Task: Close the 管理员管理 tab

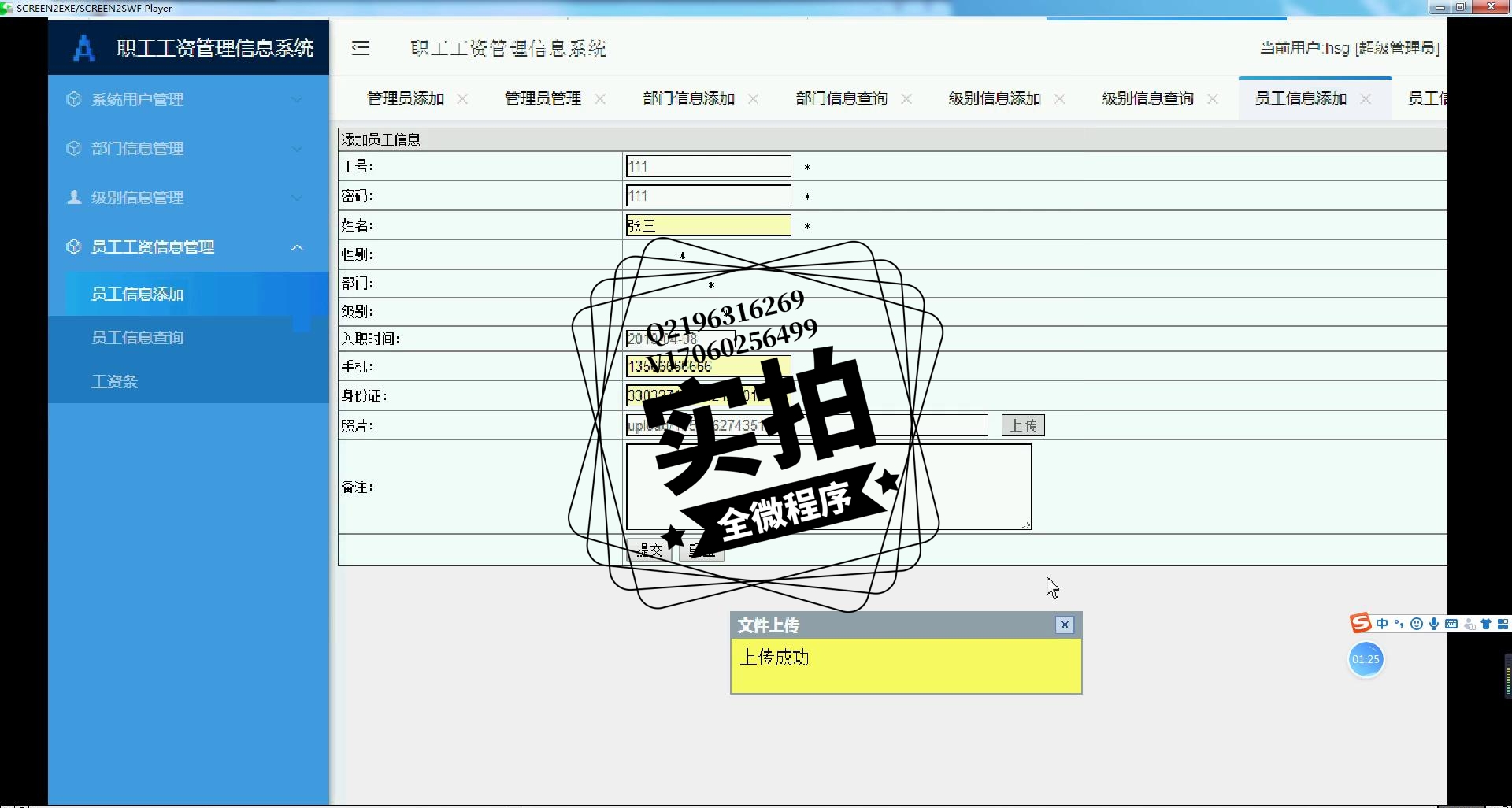Action: pos(600,98)
